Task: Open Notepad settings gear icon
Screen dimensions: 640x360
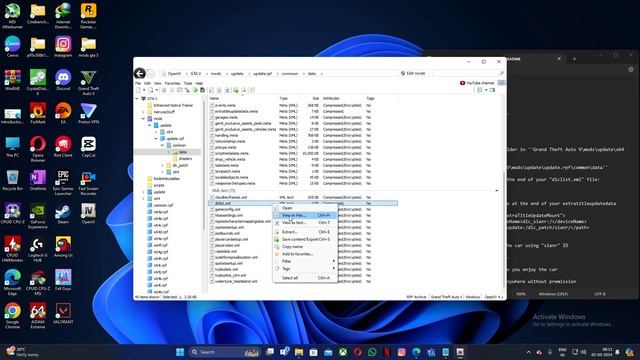Action: 631,69
